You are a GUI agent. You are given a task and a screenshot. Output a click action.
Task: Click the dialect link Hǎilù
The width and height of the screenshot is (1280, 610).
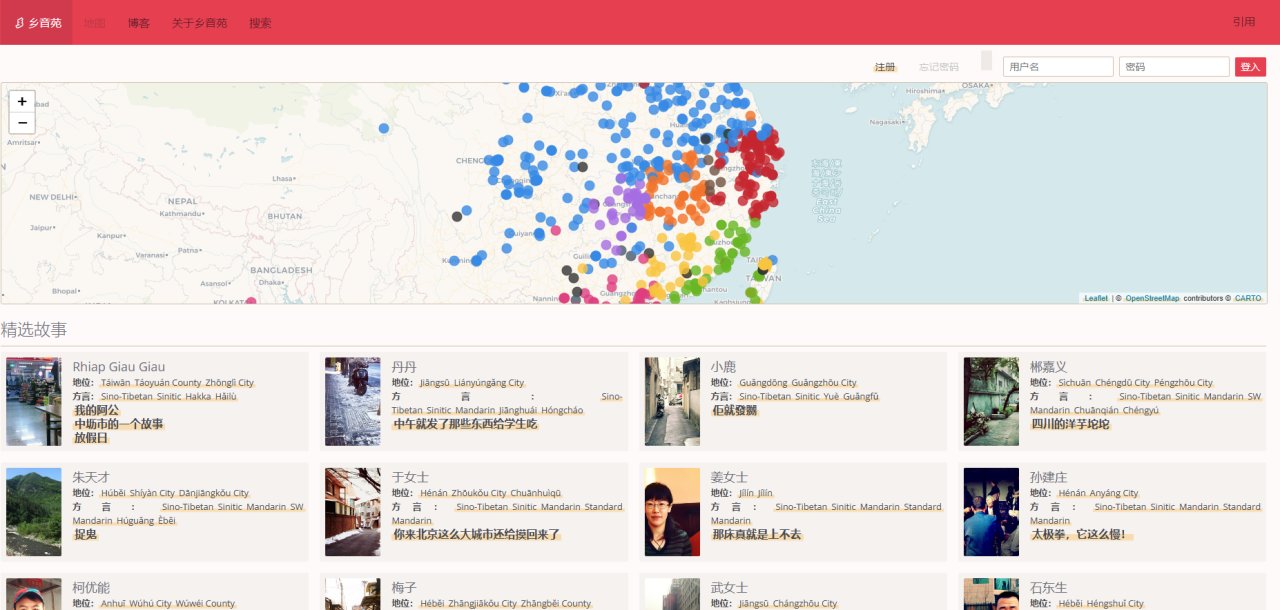click(225, 397)
